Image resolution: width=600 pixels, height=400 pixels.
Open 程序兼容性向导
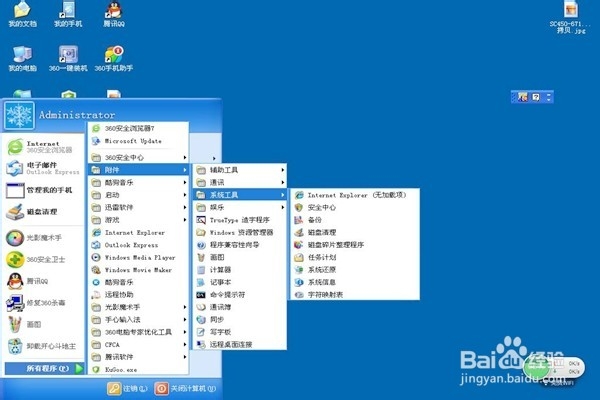pyautogui.click(x=240, y=245)
